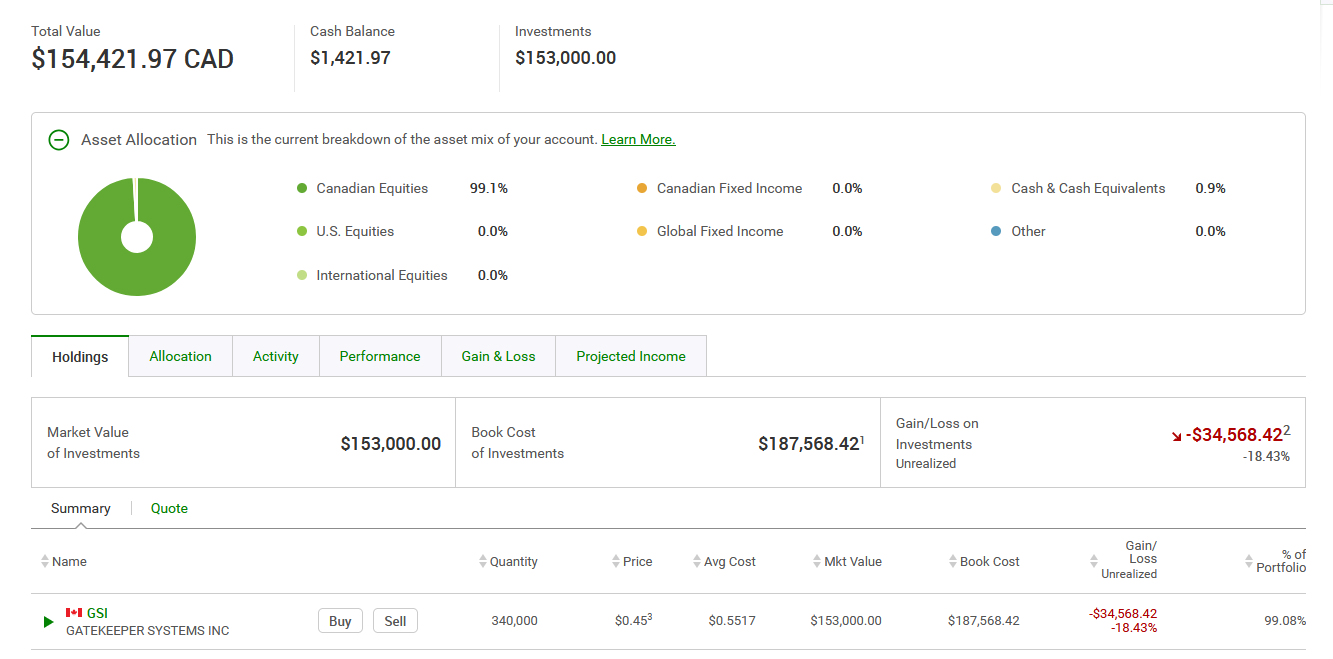This screenshot has height=659, width=1333.
Task: Open the Learn More link
Action: tap(638, 140)
